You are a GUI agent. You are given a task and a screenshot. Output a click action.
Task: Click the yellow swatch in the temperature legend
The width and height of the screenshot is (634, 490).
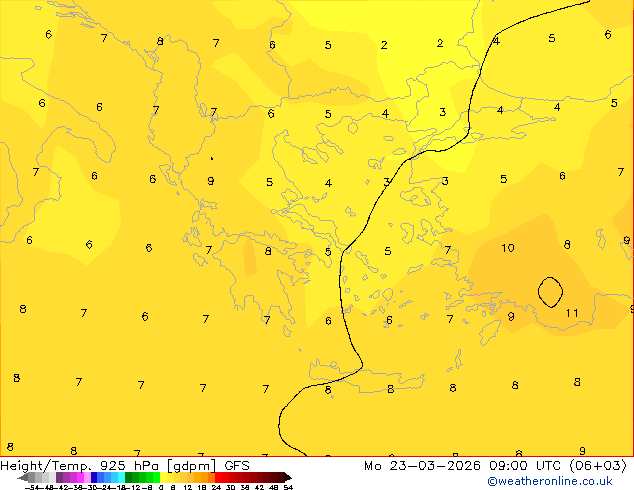point(163,477)
